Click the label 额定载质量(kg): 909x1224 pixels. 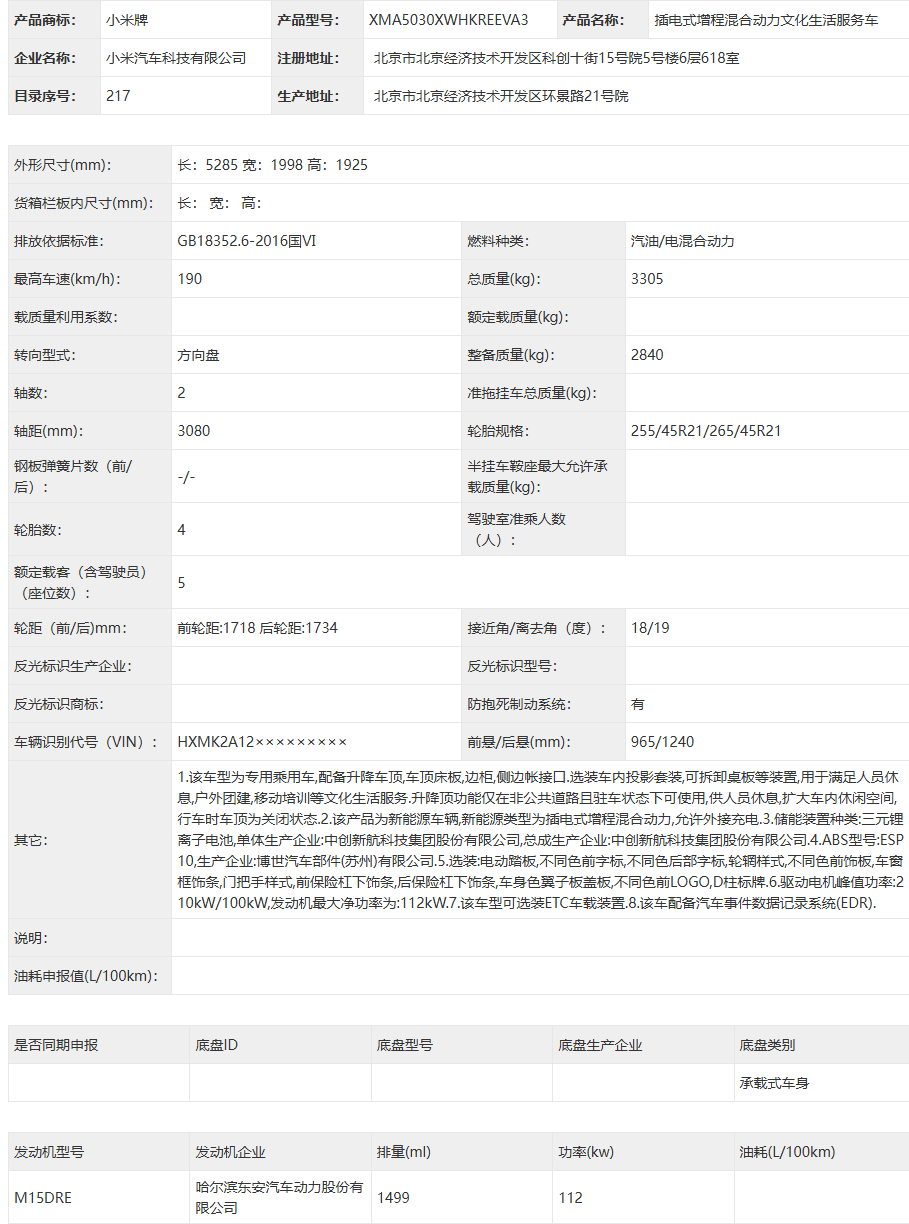tap(518, 317)
